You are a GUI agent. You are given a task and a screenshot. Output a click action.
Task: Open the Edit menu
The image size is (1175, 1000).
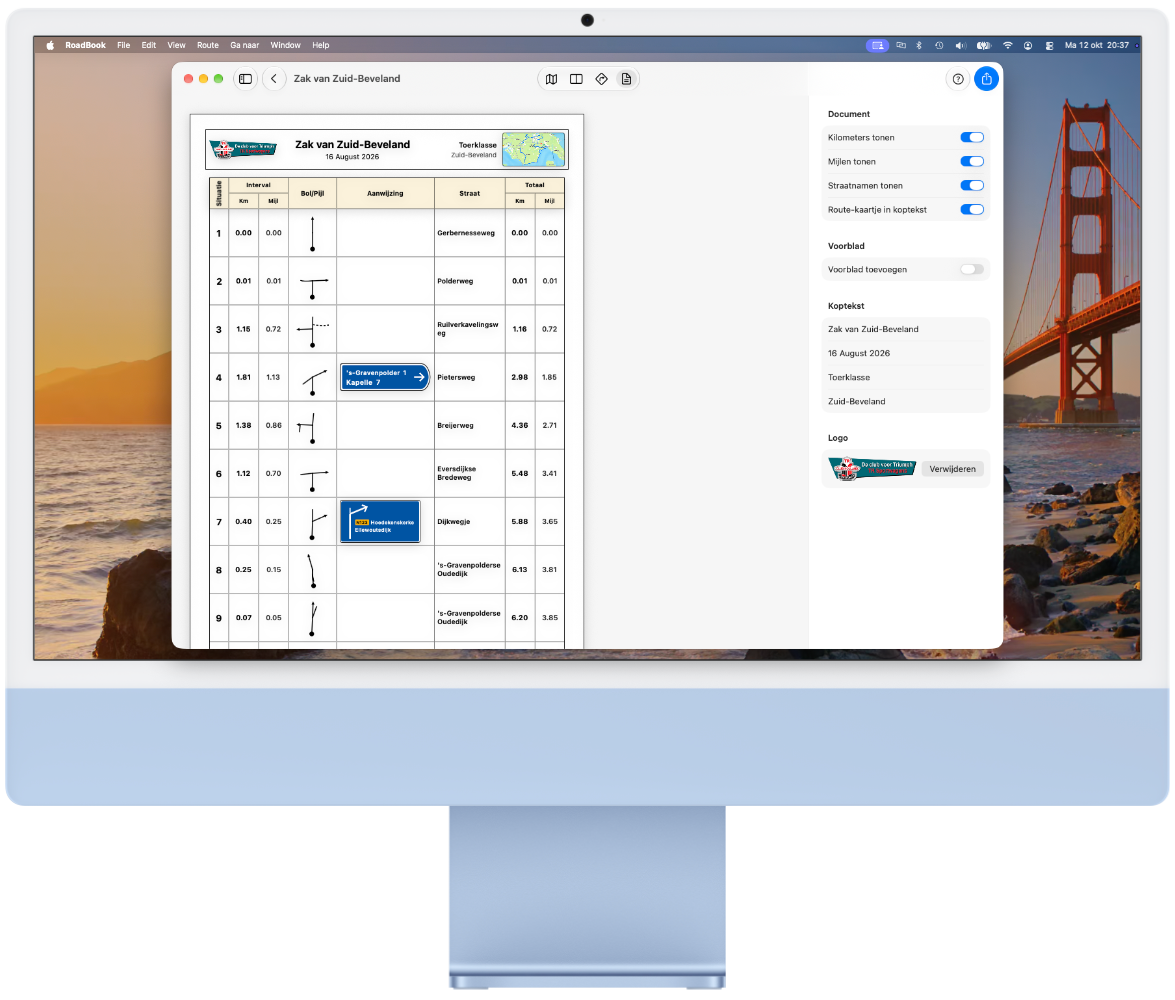(x=148, y=45)
